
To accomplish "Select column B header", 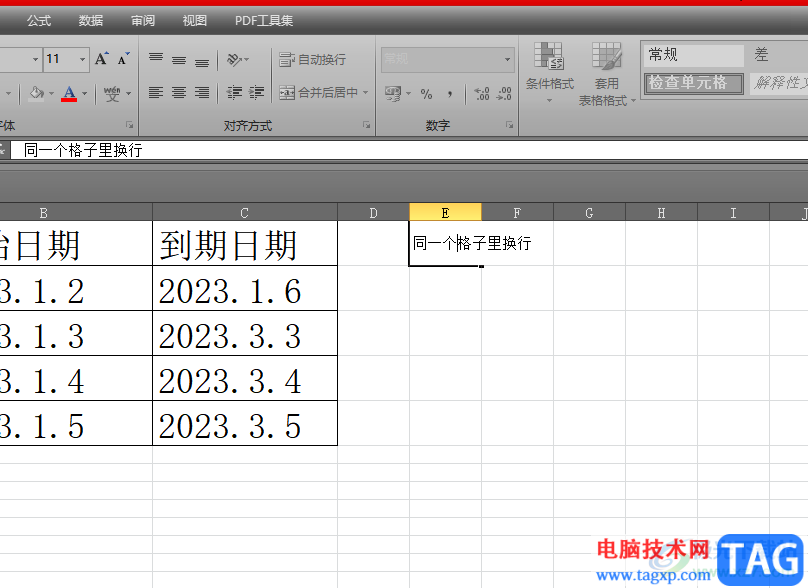I will tap(76, 213).
